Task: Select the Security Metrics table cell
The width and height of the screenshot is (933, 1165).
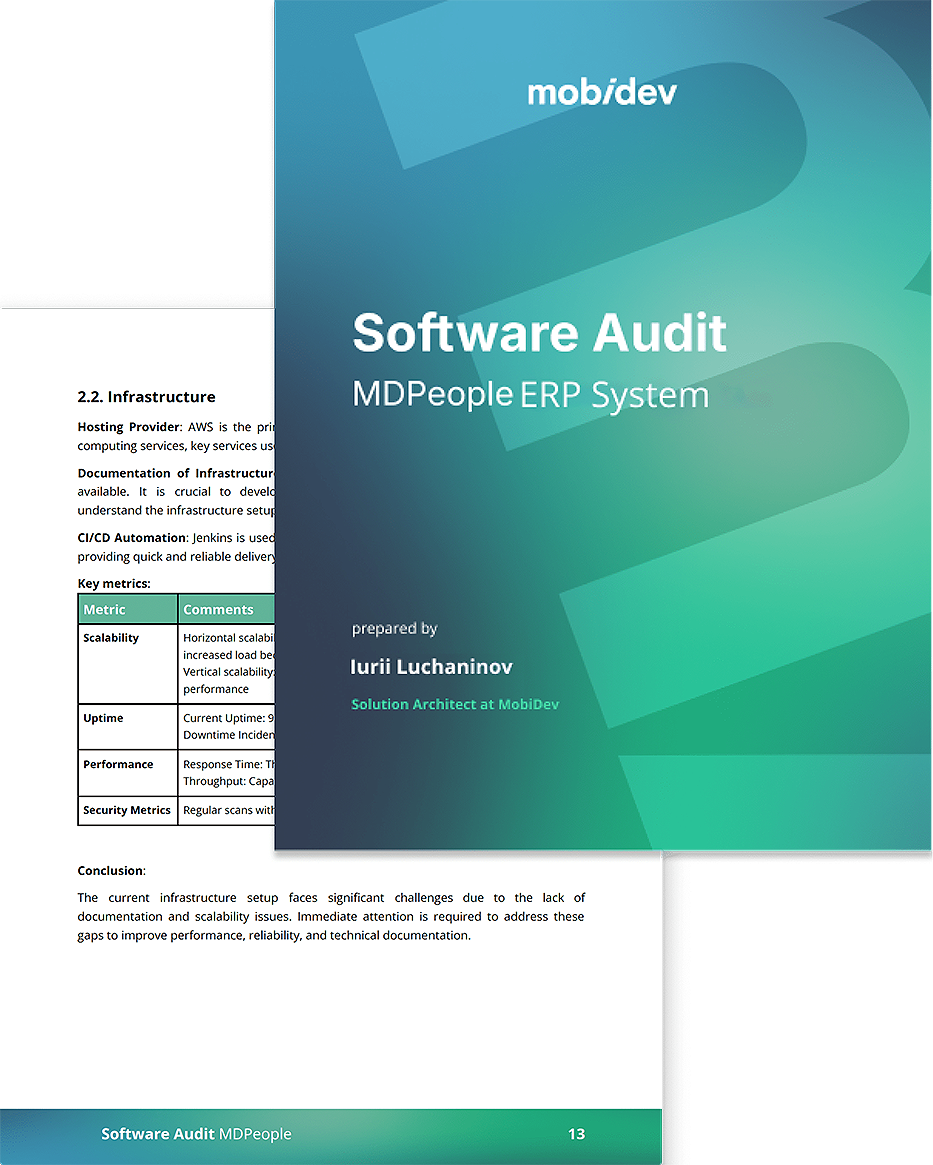Action: [127, 810]
